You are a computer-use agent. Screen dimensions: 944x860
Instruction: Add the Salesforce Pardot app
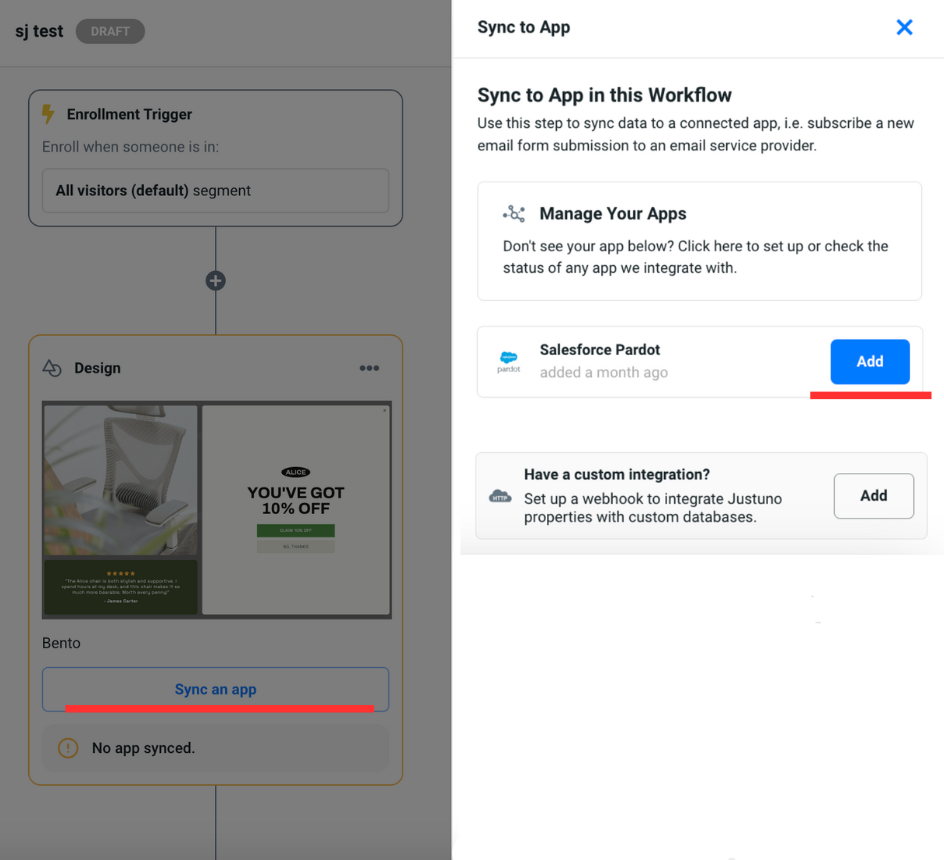click(x=869, y=361)
